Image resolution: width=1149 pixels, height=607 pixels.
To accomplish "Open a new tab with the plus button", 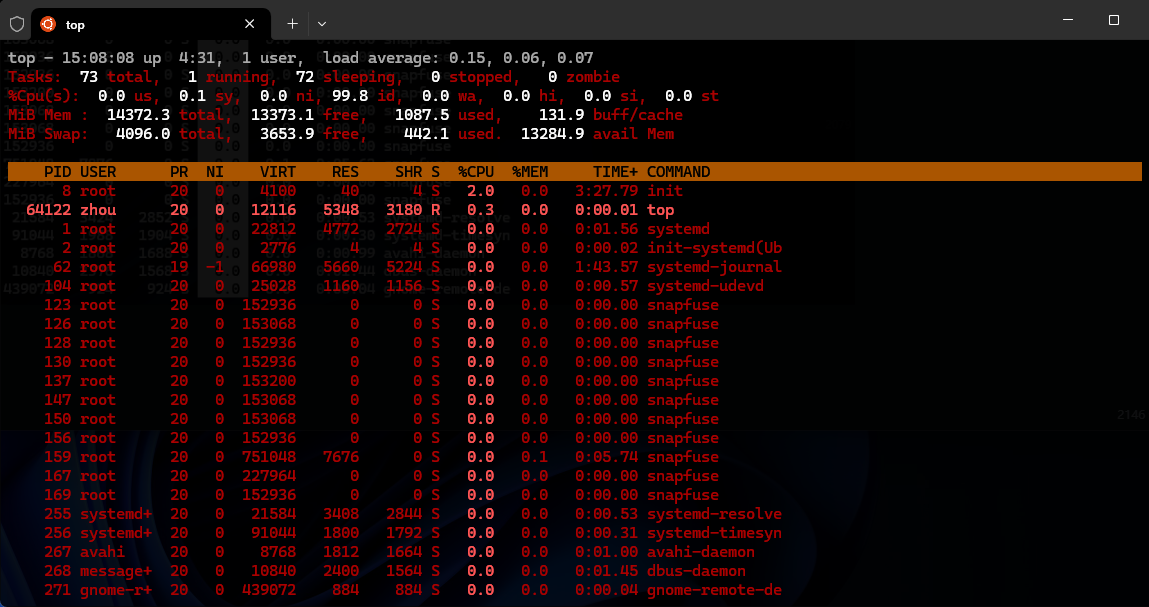I will point(292,23).
